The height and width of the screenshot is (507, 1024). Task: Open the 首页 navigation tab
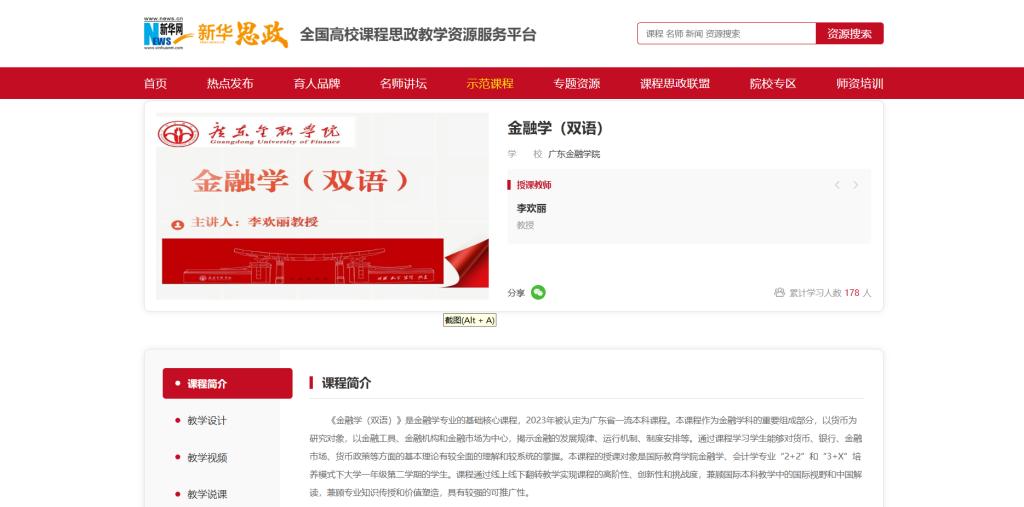click(x=155, y=84)
